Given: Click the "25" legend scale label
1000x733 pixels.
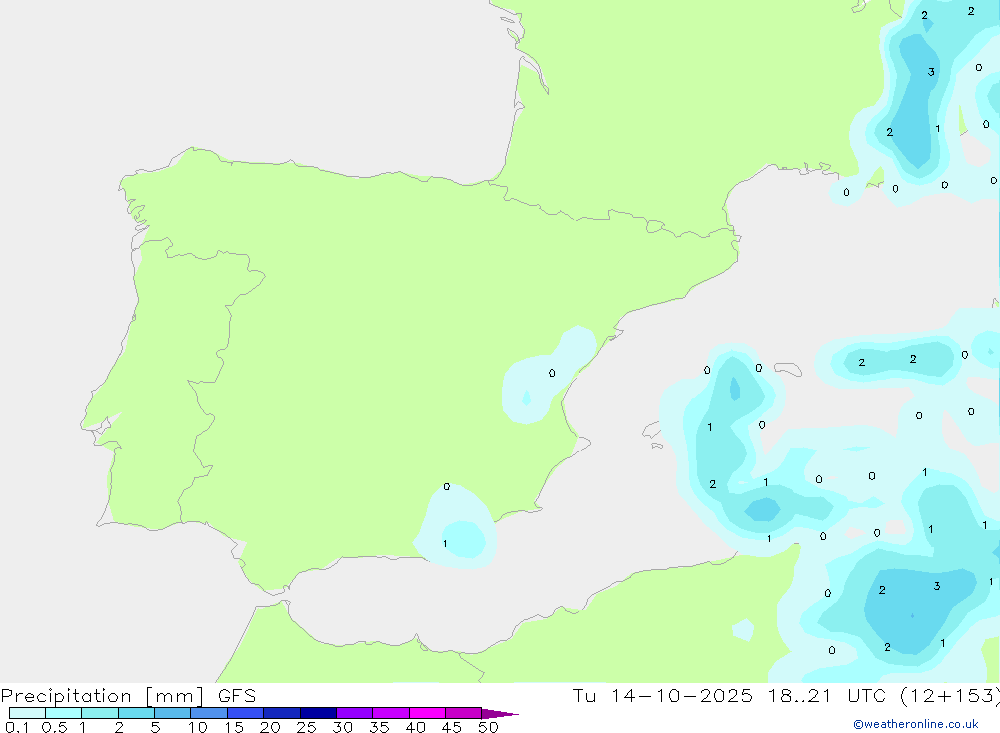Looking at the screenshot, I should [x=306, y=727].
